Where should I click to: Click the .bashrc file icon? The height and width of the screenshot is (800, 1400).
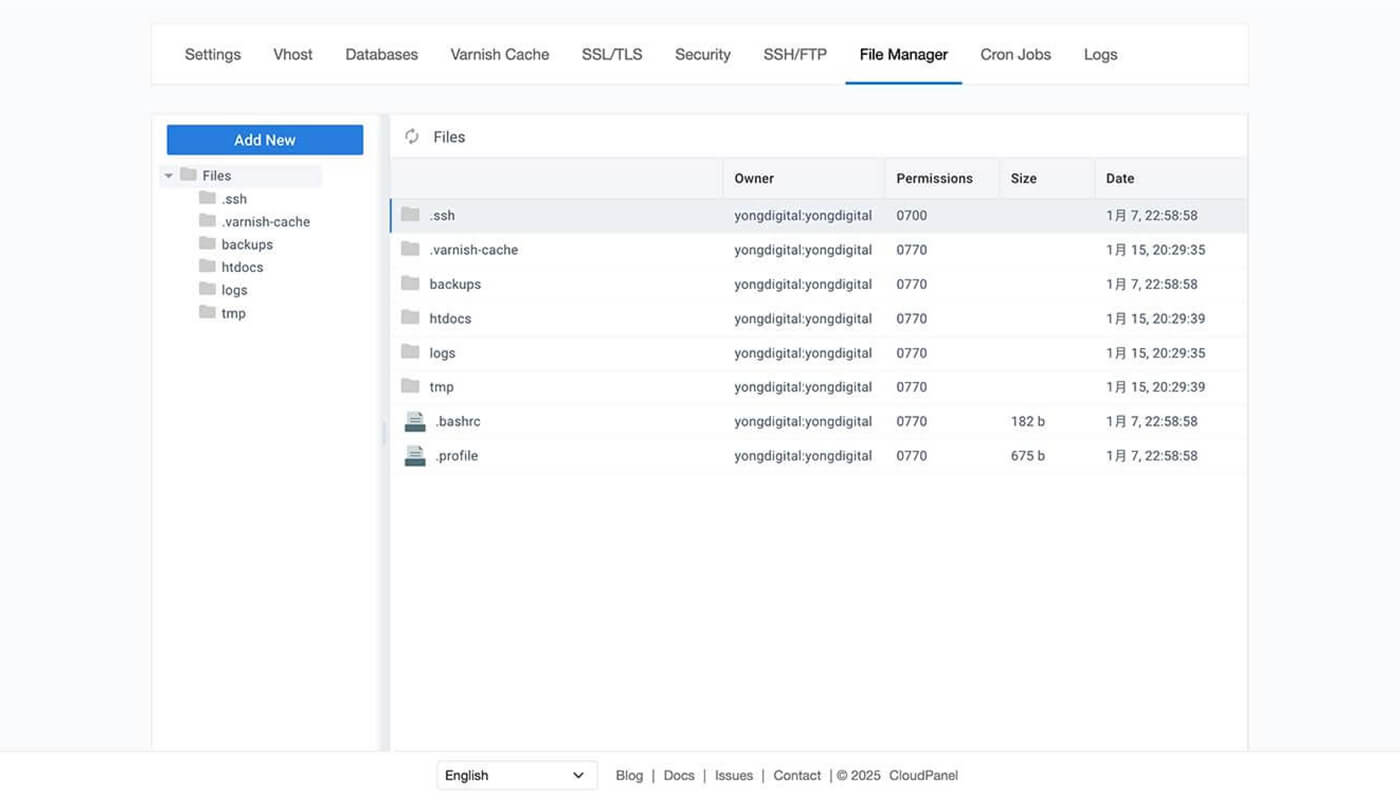pos(415,421)
